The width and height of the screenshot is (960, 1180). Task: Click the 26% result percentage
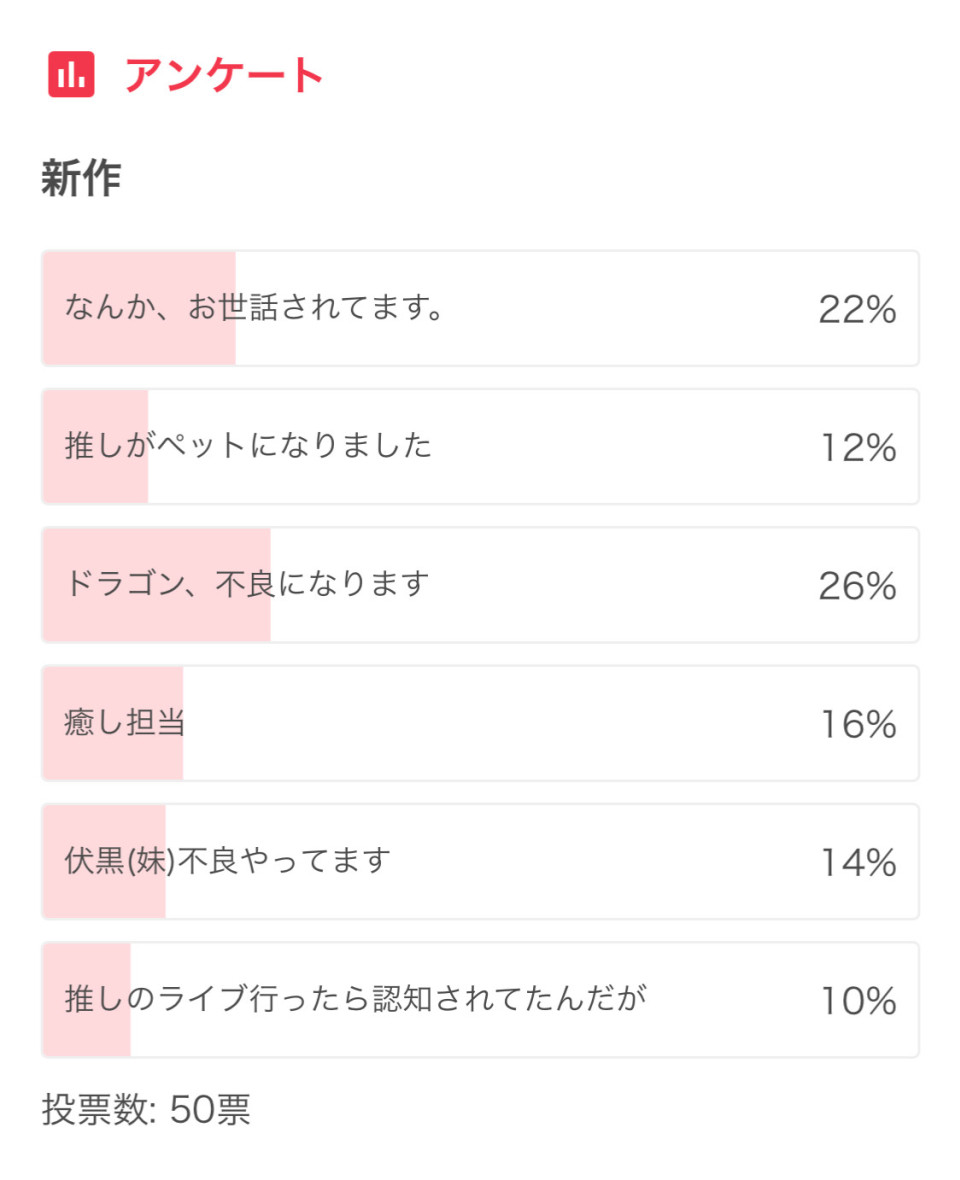858,586
